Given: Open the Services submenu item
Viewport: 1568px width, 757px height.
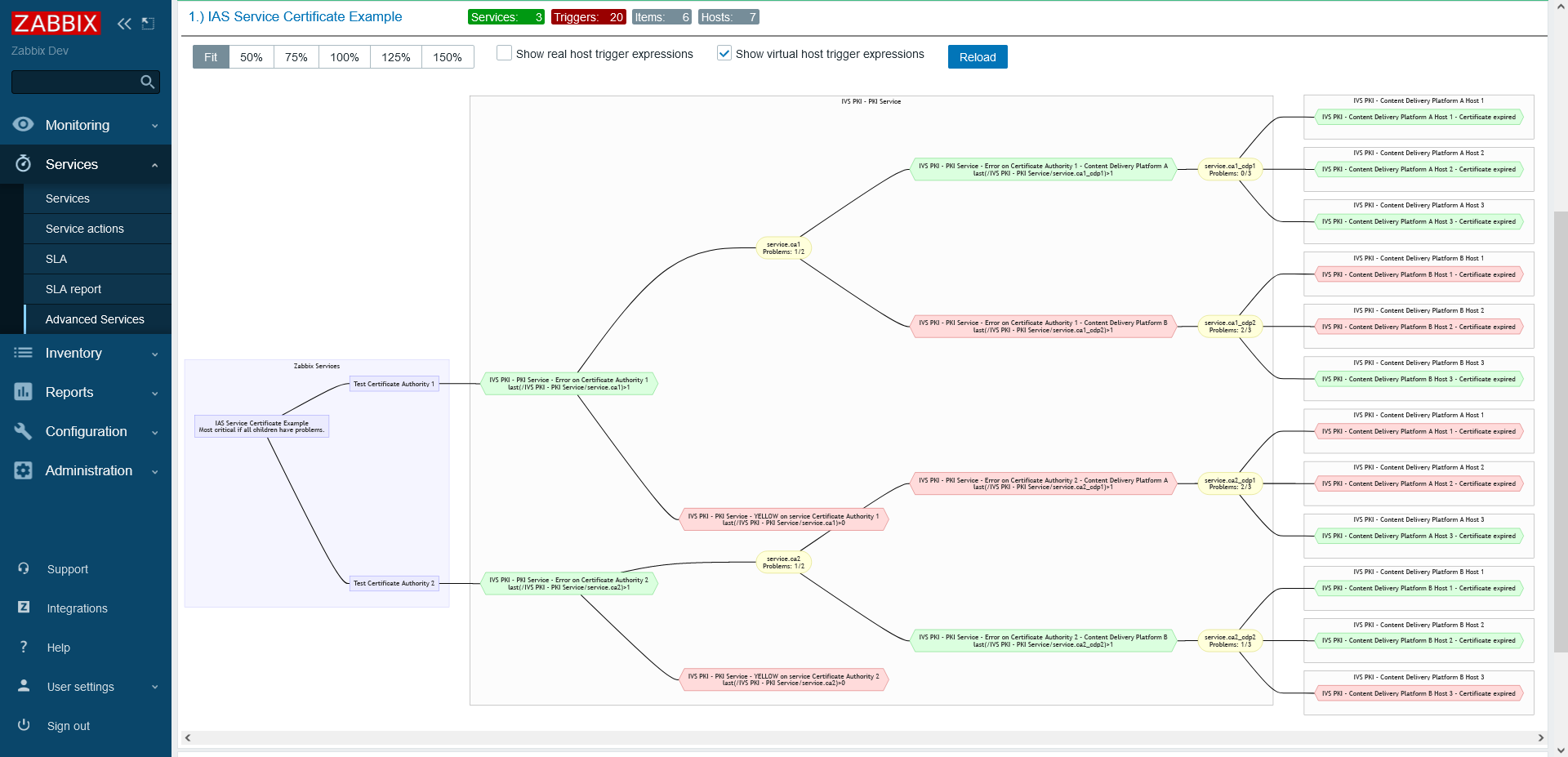Looking at the screenshot, I should click(97, 198).
